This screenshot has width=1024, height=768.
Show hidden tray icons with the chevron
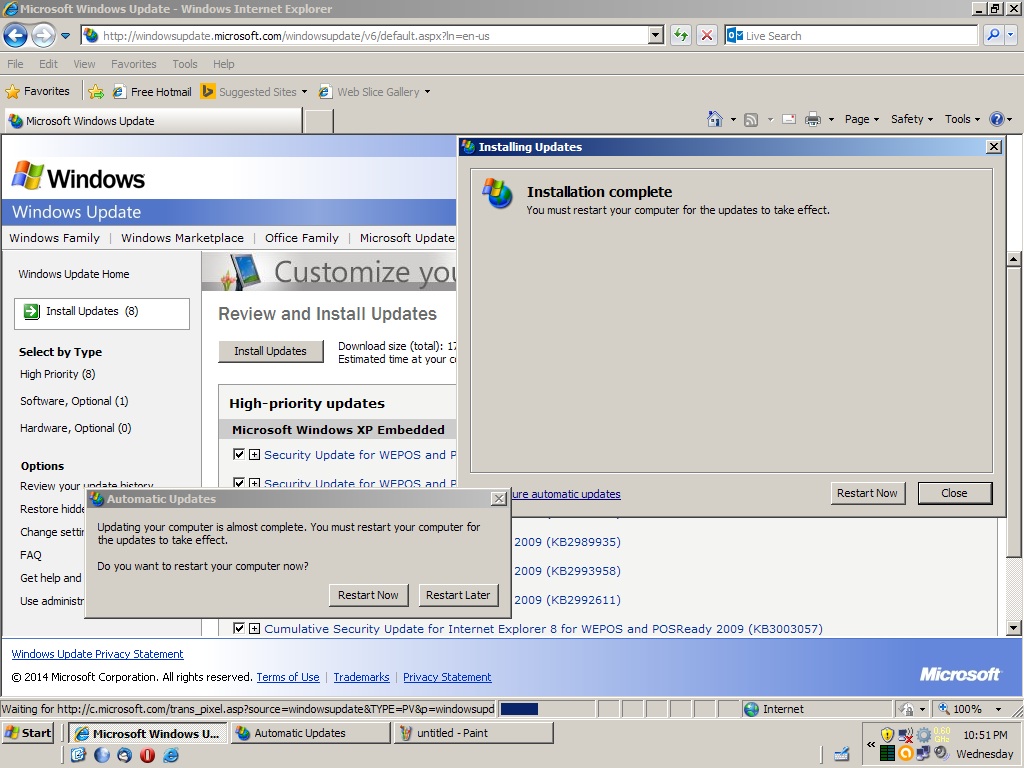[871, 744]
